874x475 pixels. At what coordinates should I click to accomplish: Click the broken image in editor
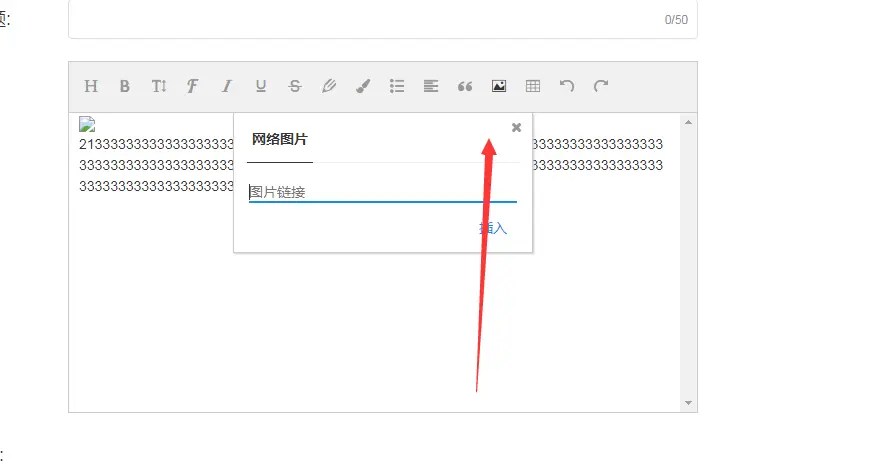pyautogui.click(x=87, y=124)
